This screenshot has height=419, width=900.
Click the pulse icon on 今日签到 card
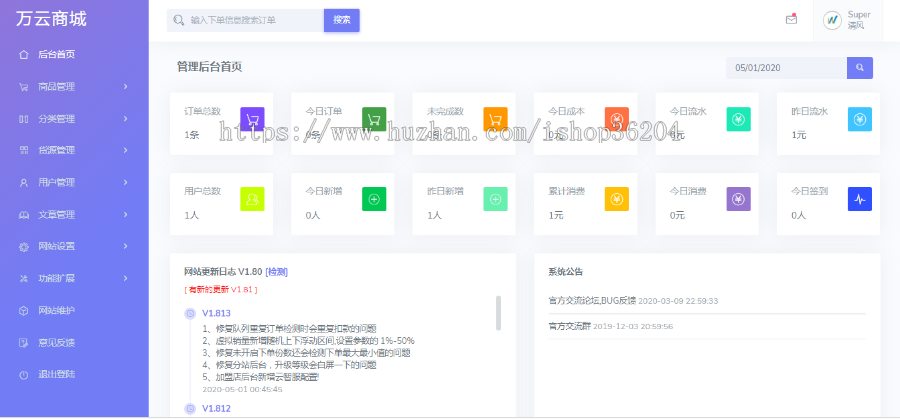point(860,199)
